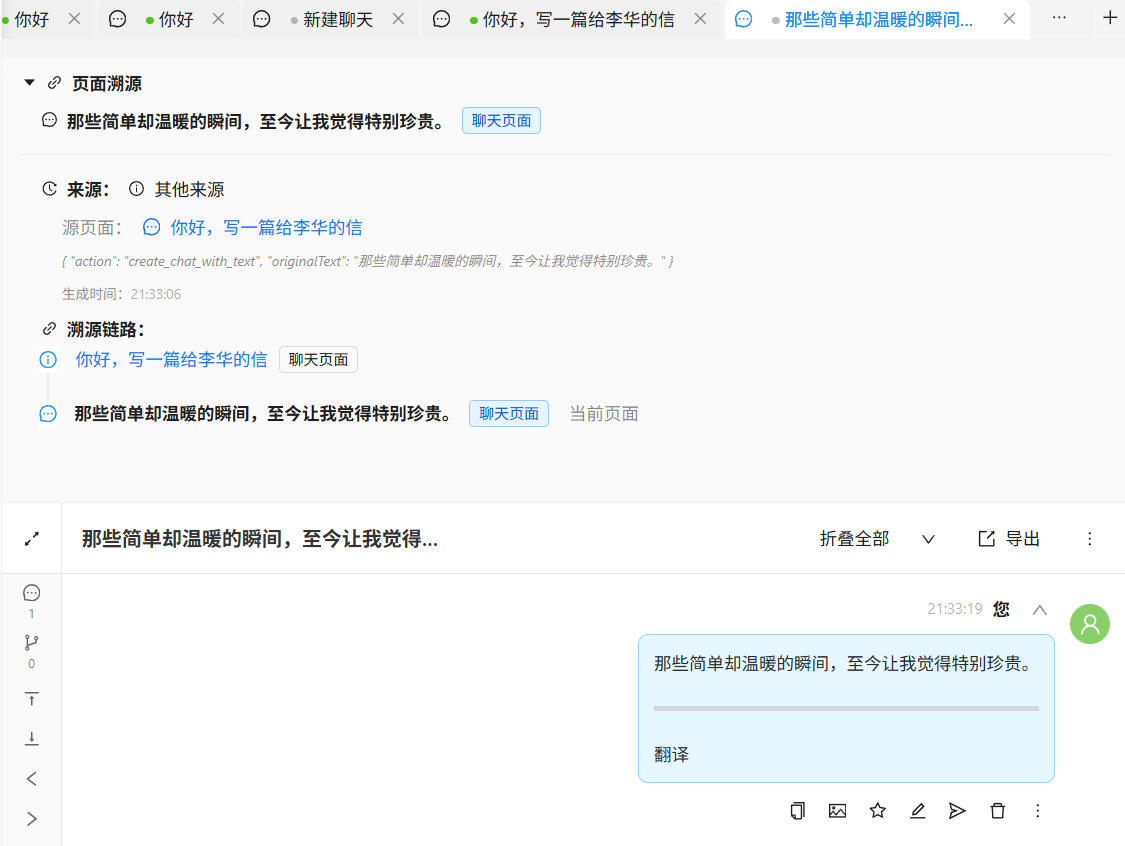Viewport: 1125px width, 846px height.
Task: Click the progress bar inside the message bubble
Action: click(846, 710)
